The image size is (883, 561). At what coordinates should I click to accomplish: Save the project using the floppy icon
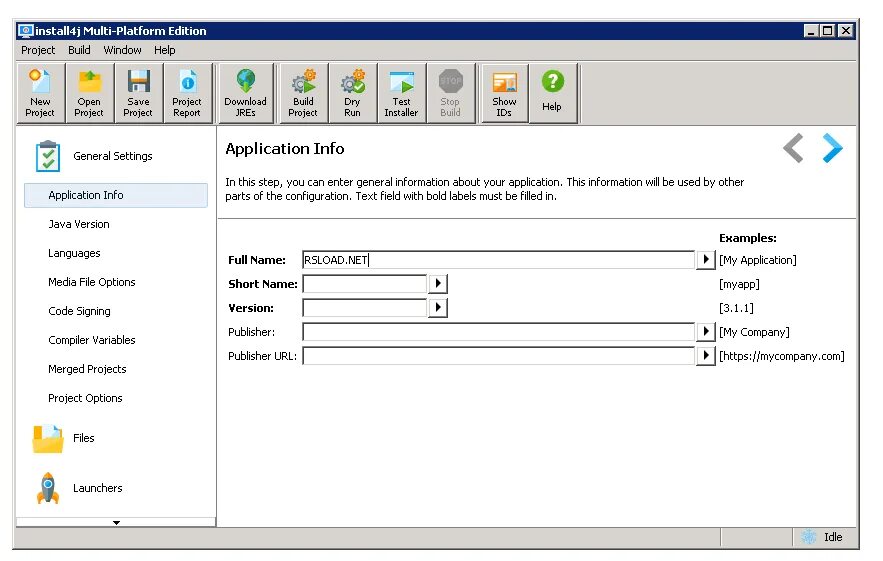[138, 94]
